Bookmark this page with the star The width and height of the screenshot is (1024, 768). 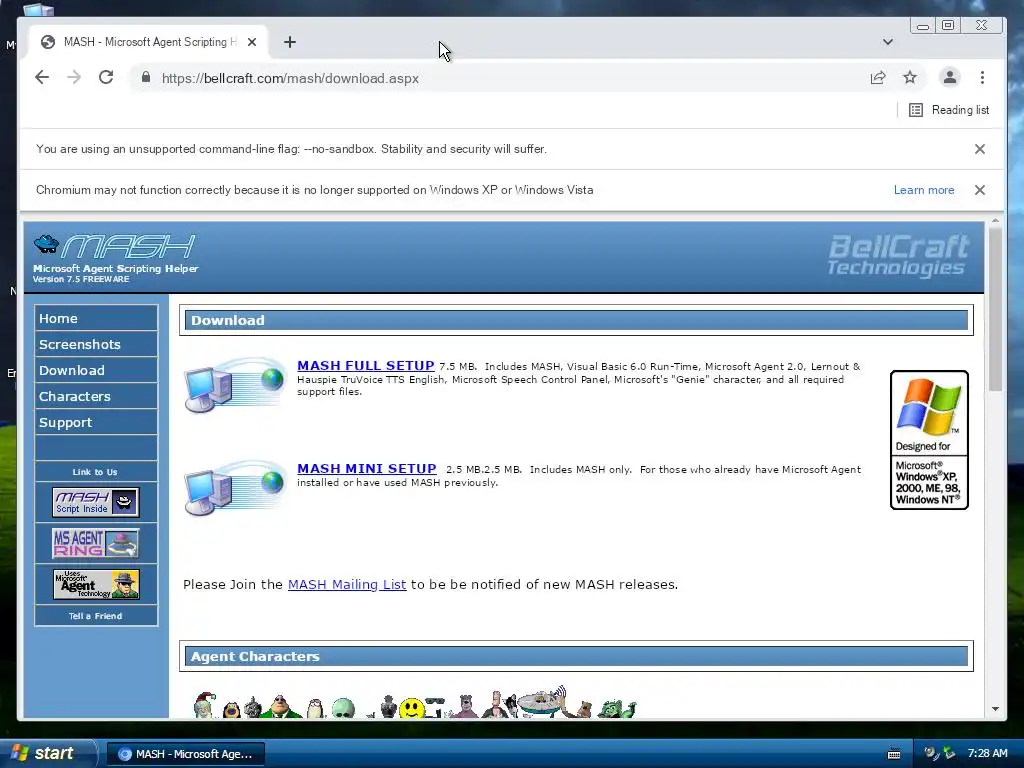[x=910, y=78]
